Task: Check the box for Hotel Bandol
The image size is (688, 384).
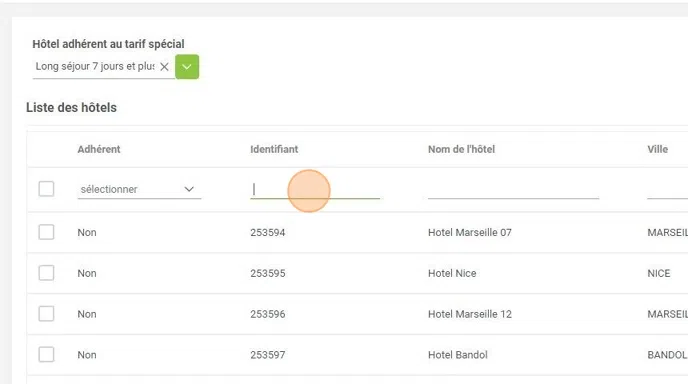Action: click(x=46, y=355)
